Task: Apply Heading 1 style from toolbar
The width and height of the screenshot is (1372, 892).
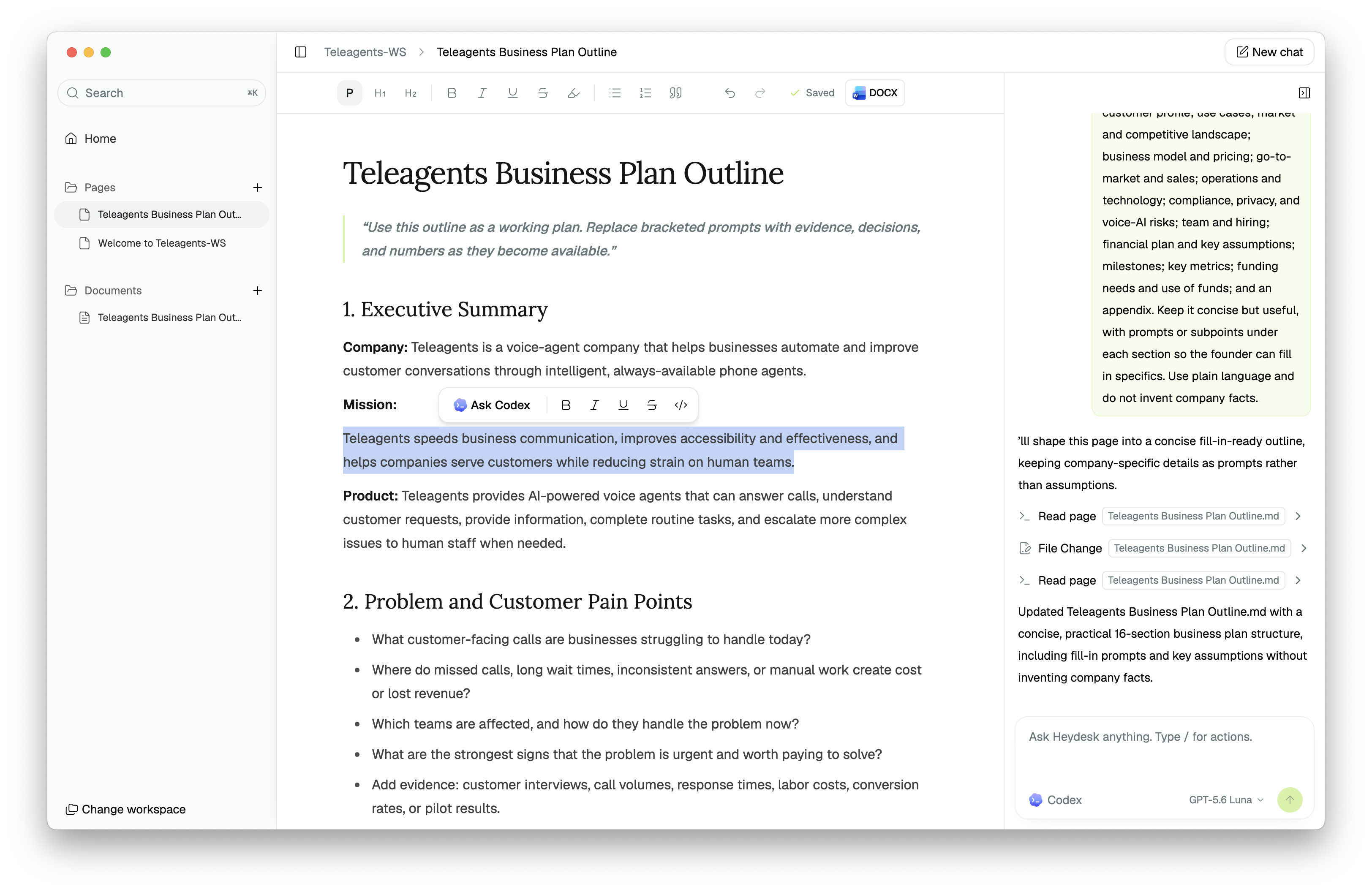Action: 380,93
